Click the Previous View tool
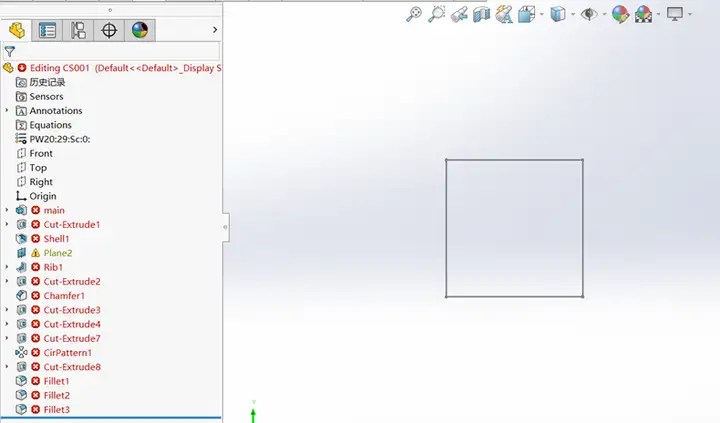The image size is (720, 423). click(x=459, y=14)
